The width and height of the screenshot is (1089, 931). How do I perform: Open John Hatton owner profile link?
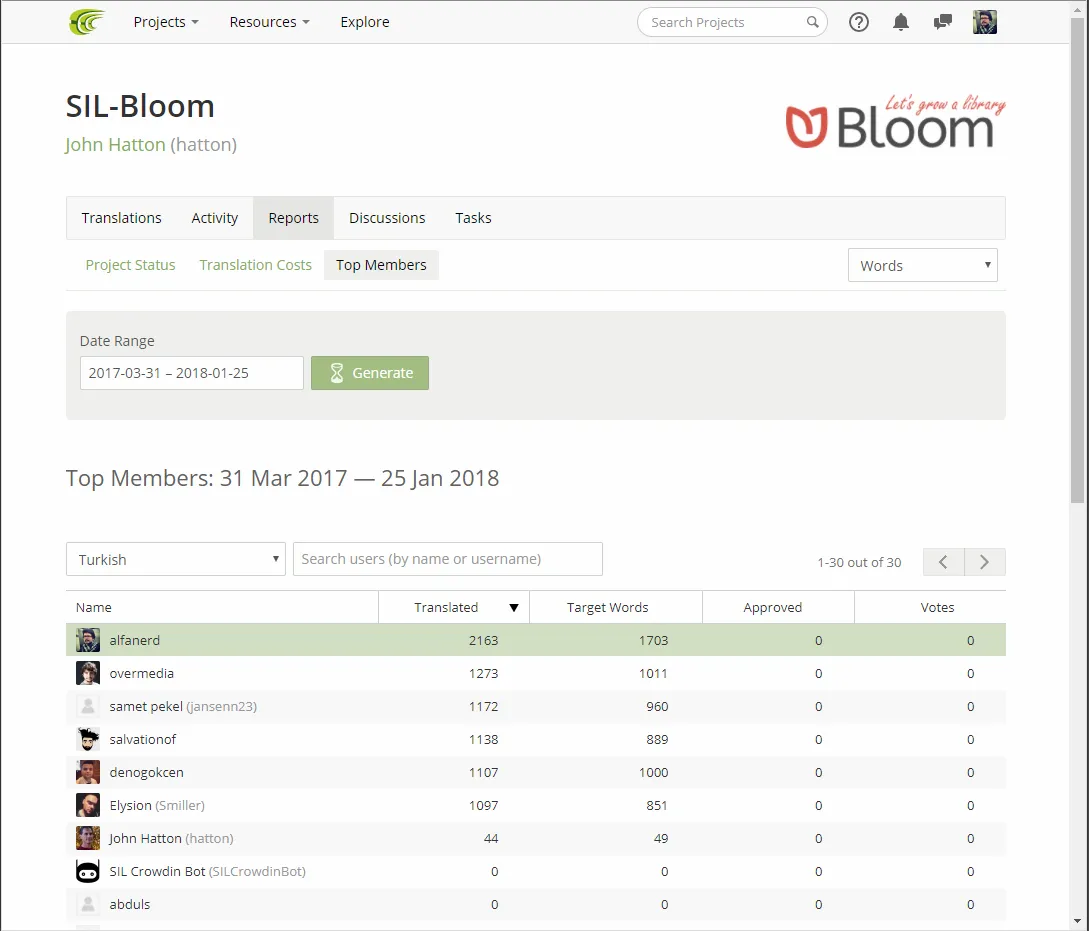(115, 144)
